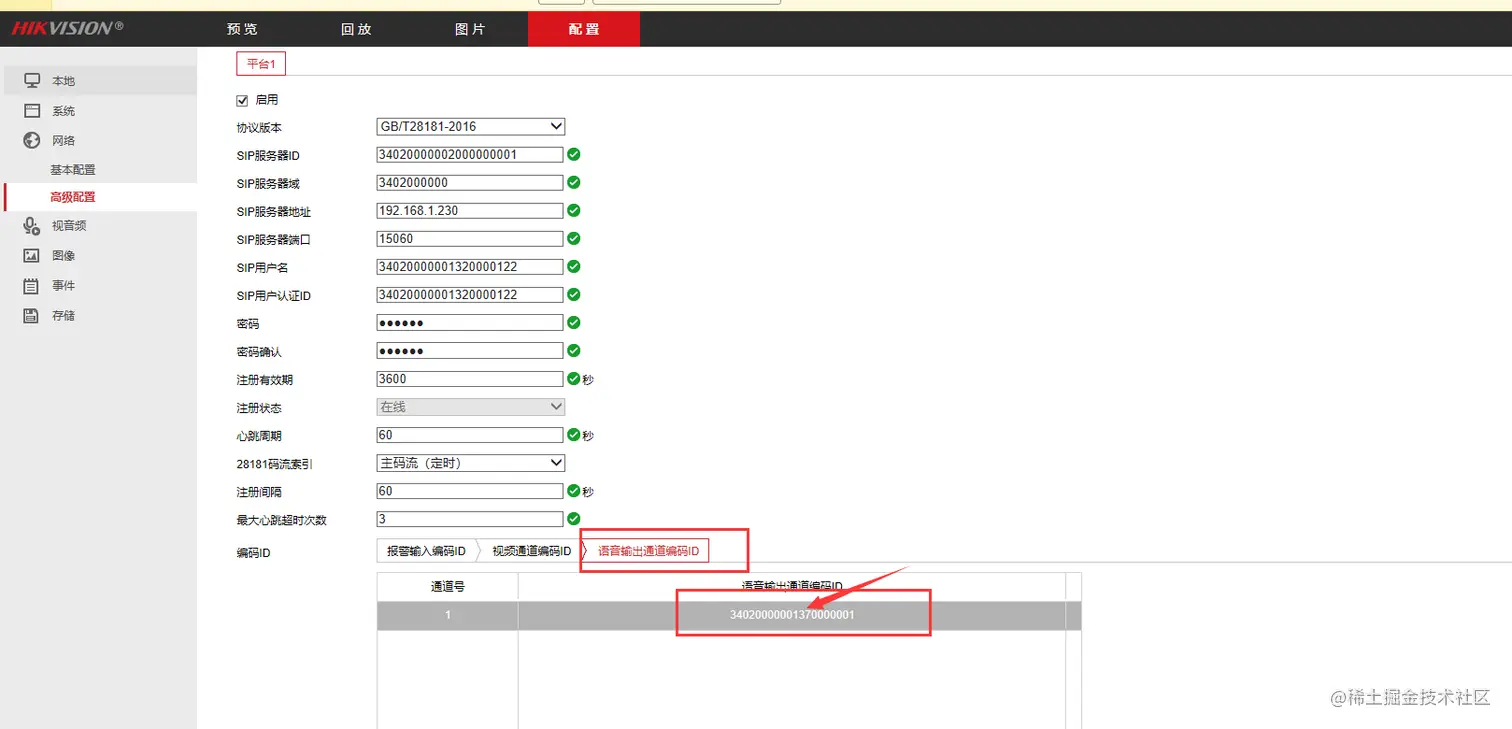Screen dimensions: 1512x729
Task: Click channel ID cell 34020000001370000001
Action: tap(792, 615)
